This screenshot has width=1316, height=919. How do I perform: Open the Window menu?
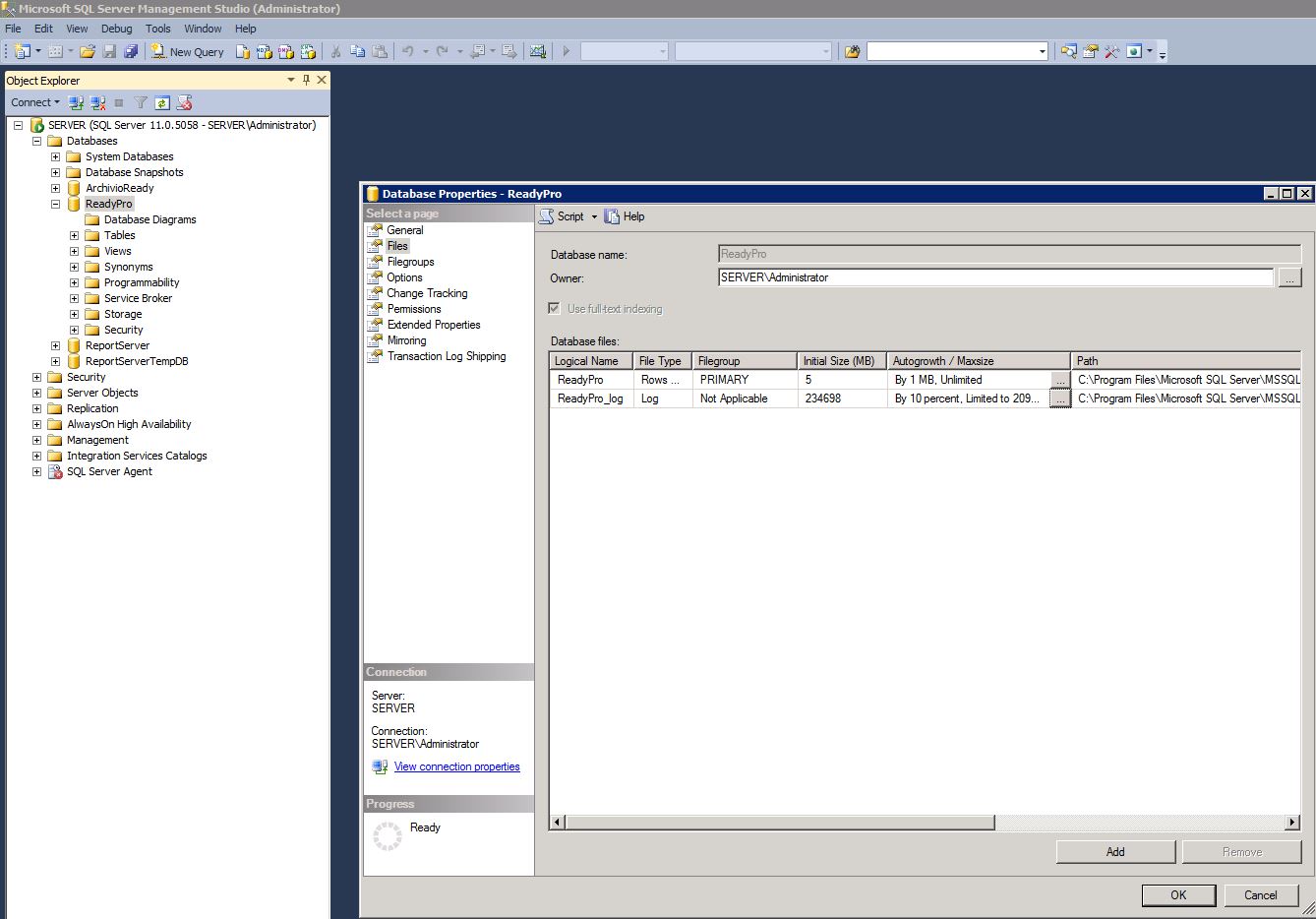[203, 29]
